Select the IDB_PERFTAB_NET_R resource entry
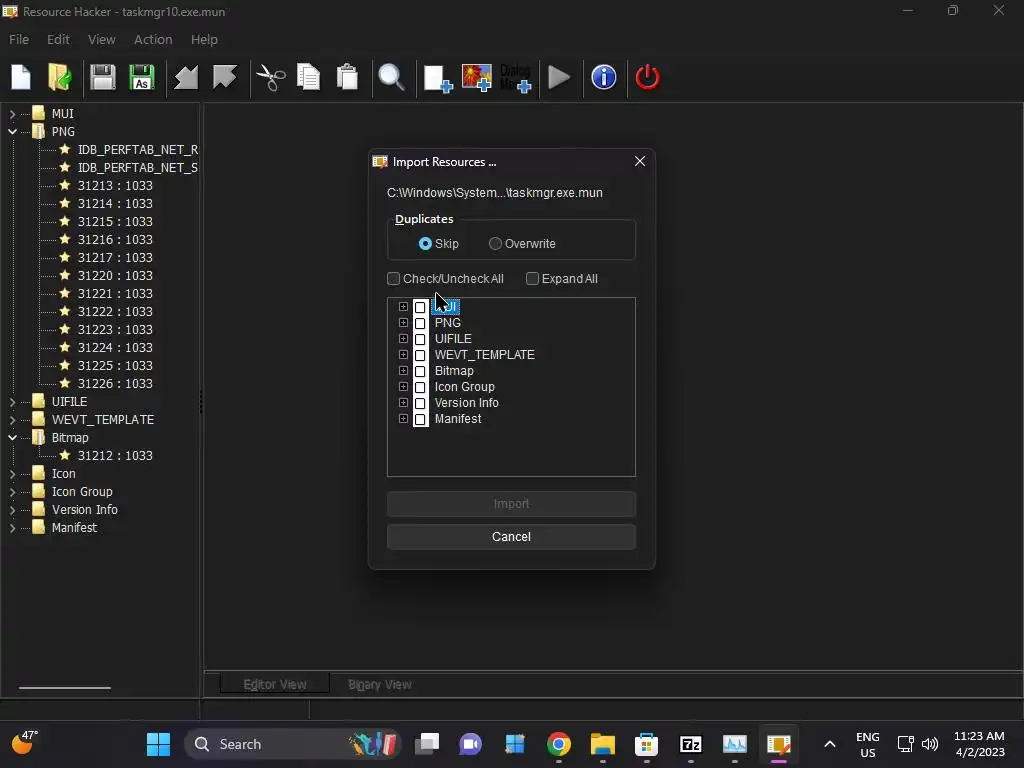 point(138,150)
